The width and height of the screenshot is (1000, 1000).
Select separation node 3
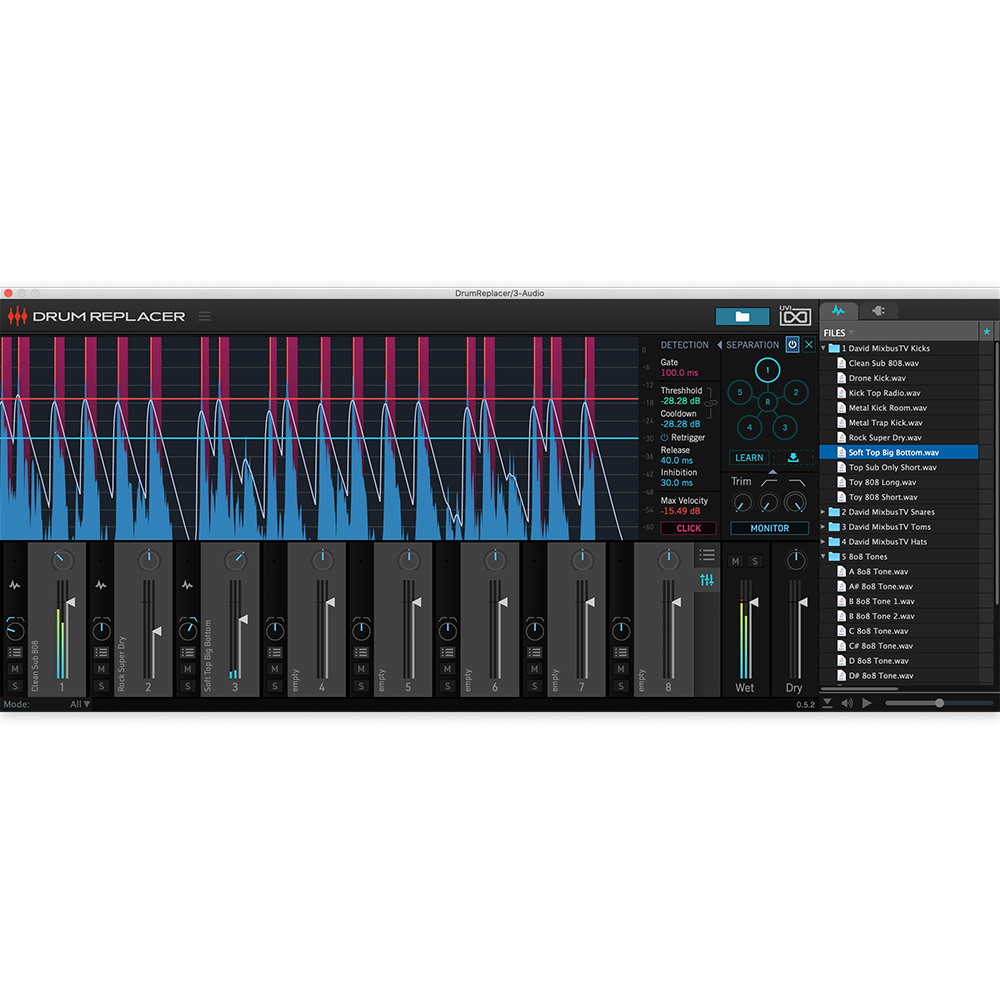tap(784, 427)
